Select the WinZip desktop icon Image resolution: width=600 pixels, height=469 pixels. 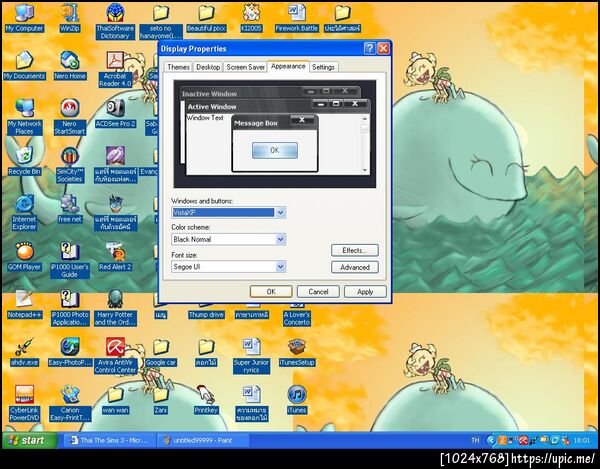click(70, 18)
